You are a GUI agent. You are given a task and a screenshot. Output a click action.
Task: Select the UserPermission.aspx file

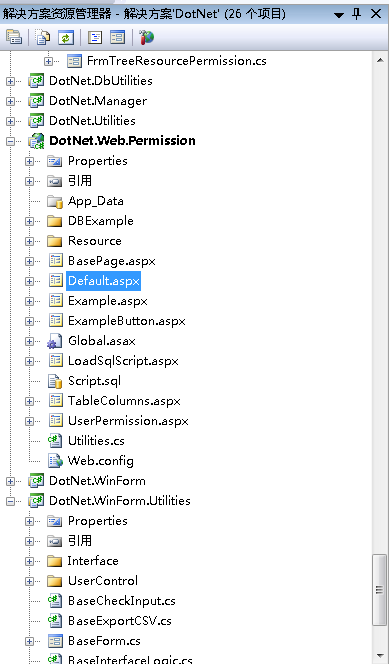128,421
